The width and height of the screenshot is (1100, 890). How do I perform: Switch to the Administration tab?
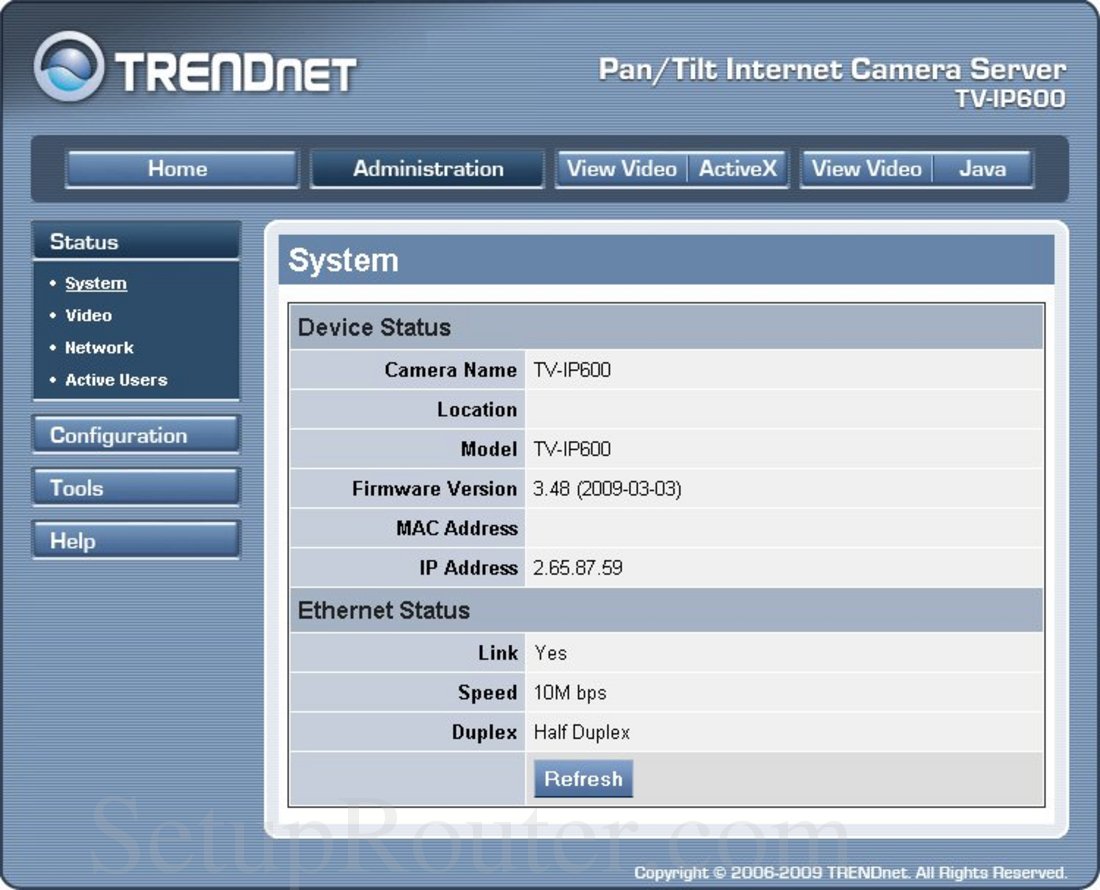(x=427, y=169)
